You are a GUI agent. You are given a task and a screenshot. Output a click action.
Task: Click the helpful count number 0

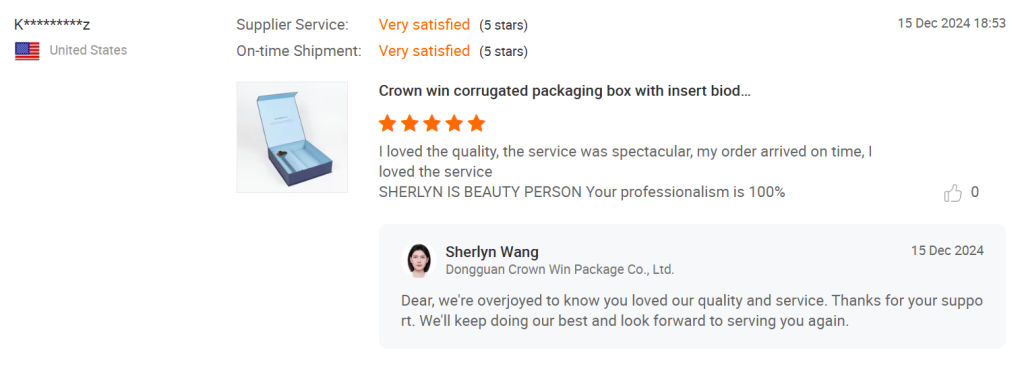[974, 192]
